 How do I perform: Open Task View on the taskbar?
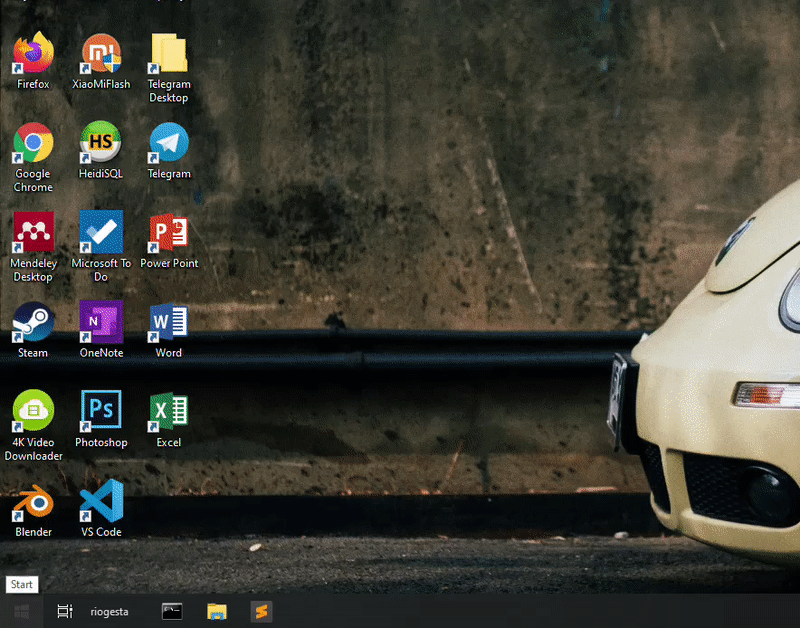coord(65,611)
